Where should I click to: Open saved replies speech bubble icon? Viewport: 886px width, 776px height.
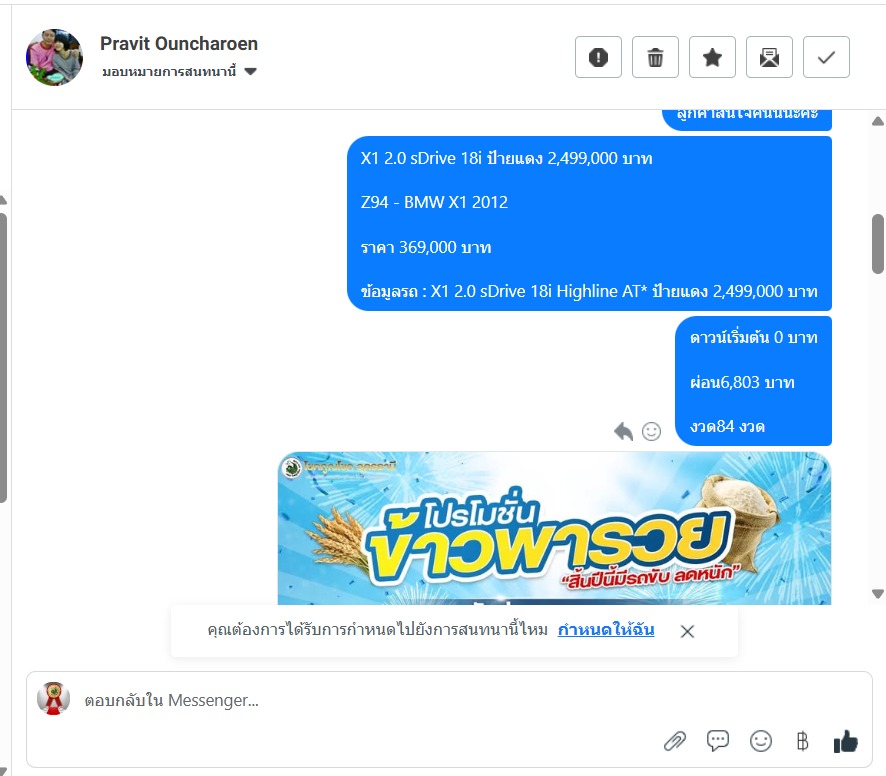718,740
